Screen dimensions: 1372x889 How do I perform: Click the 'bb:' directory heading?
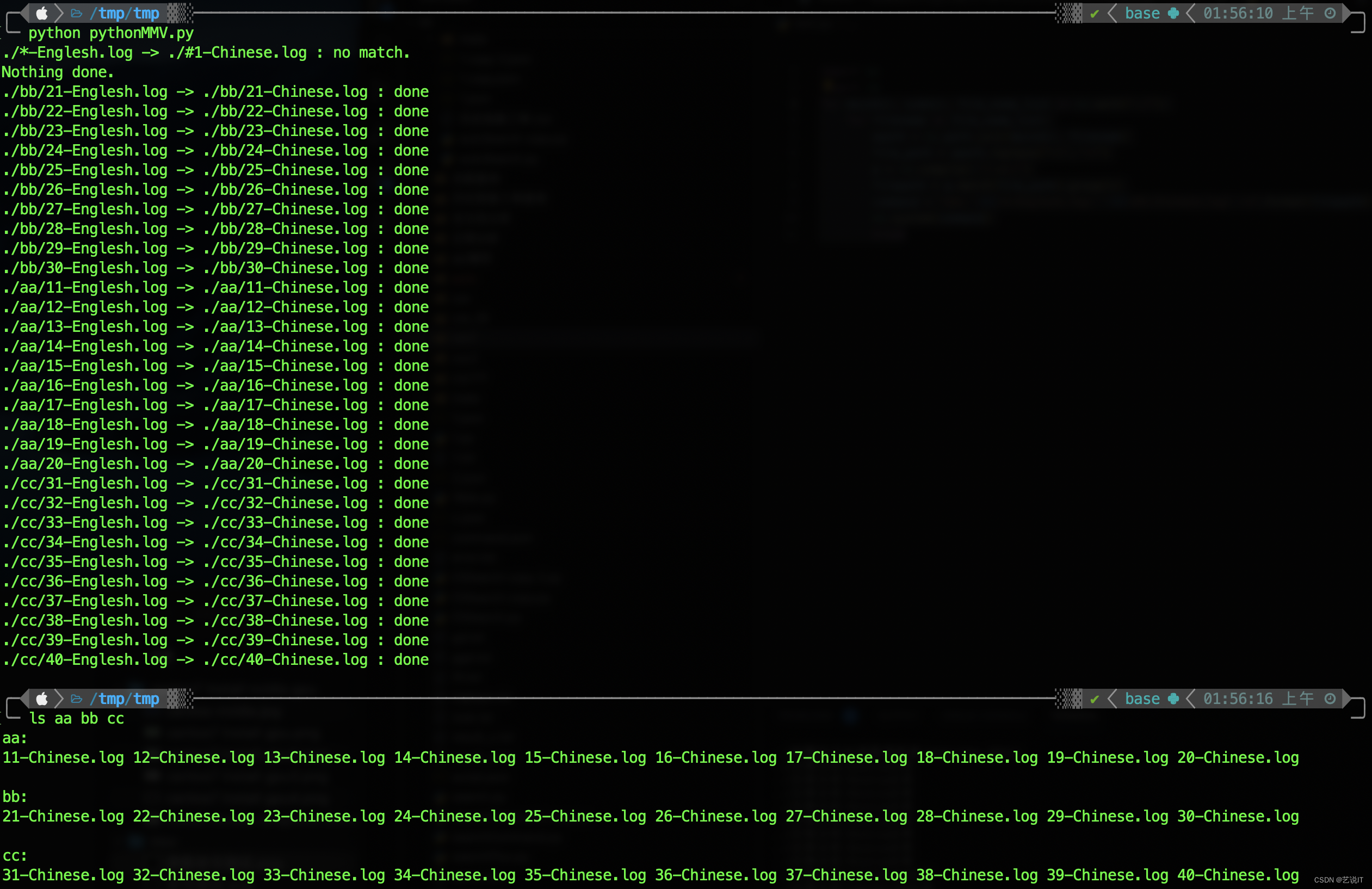[x=14, y=797]
